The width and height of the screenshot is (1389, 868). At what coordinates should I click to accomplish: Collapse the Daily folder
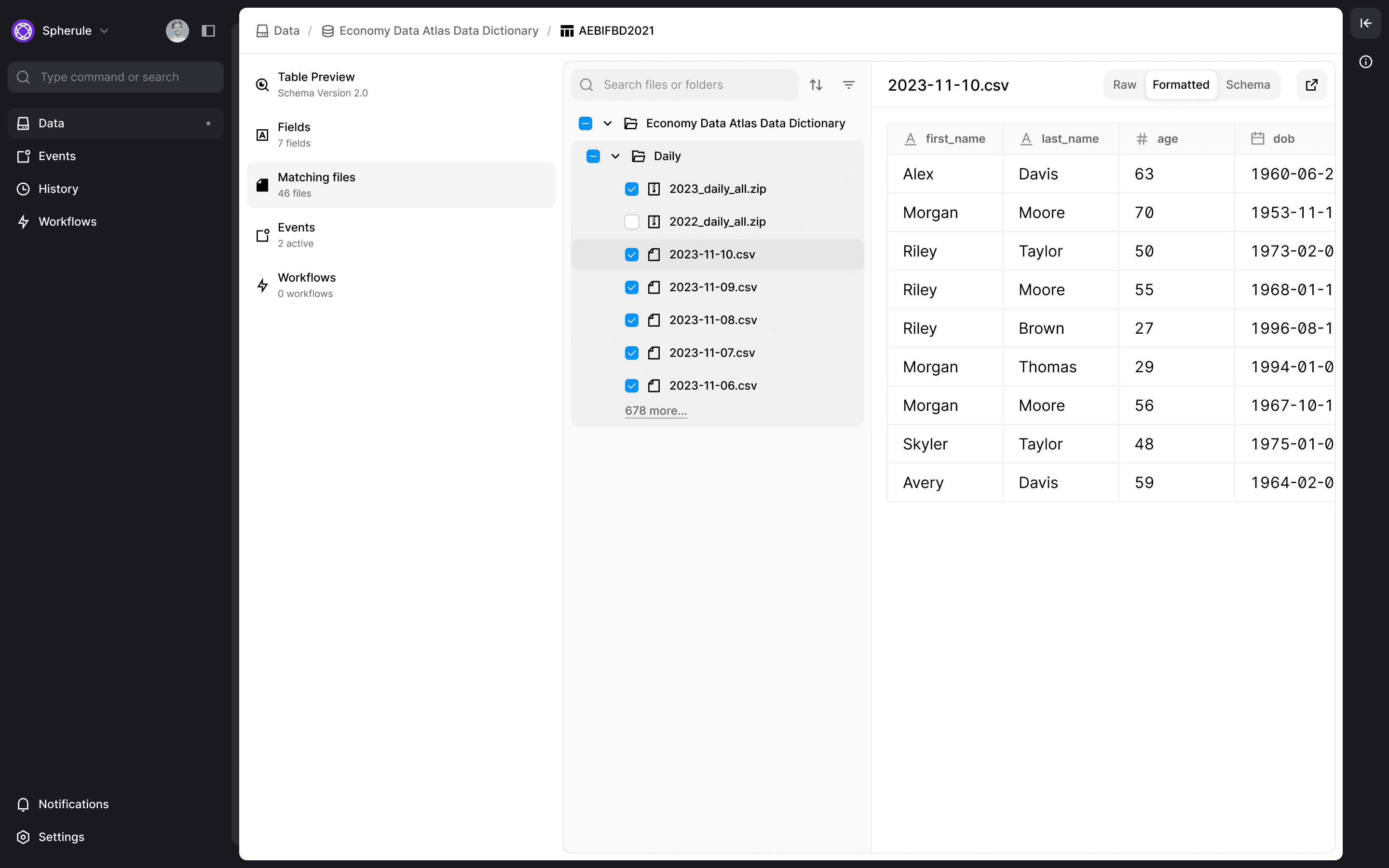(615, 156)
